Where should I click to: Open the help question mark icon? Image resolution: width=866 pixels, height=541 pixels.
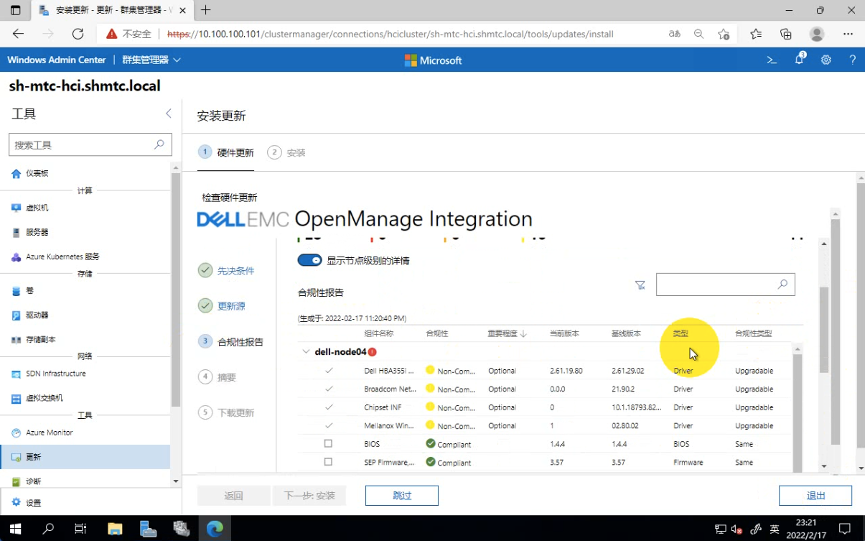[853, 60]
